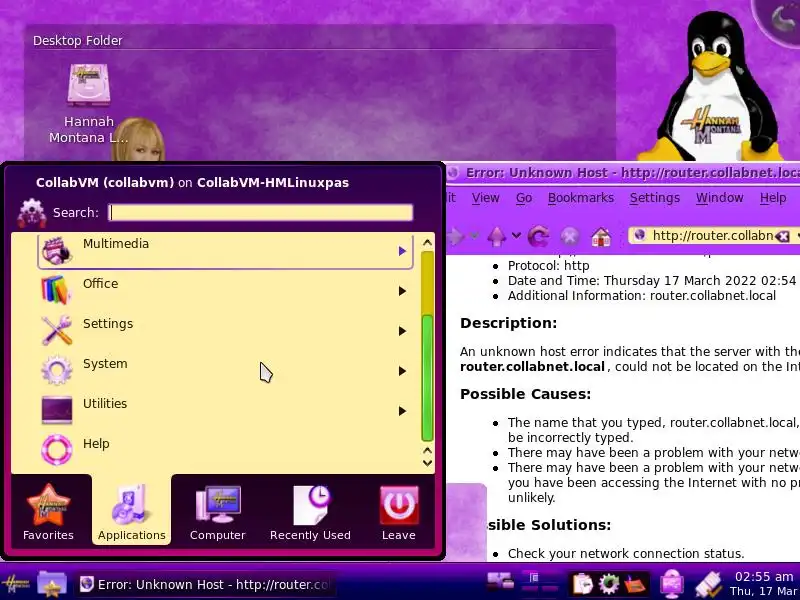Click the Tux penguin desktop image
The height and width of the screenshot is (600, 800).
click(713, 86)
